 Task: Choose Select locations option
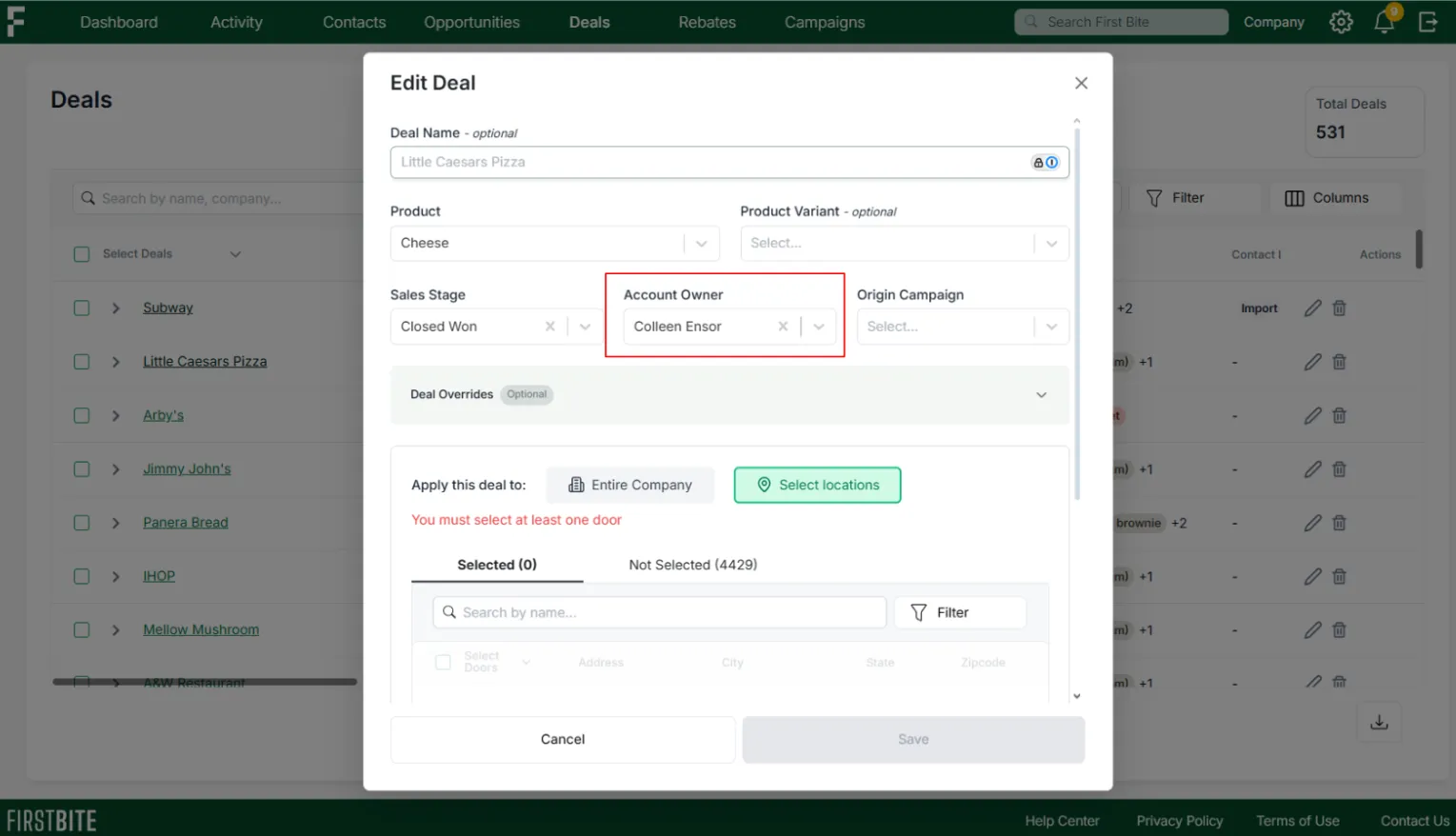(x=818, y=485)
